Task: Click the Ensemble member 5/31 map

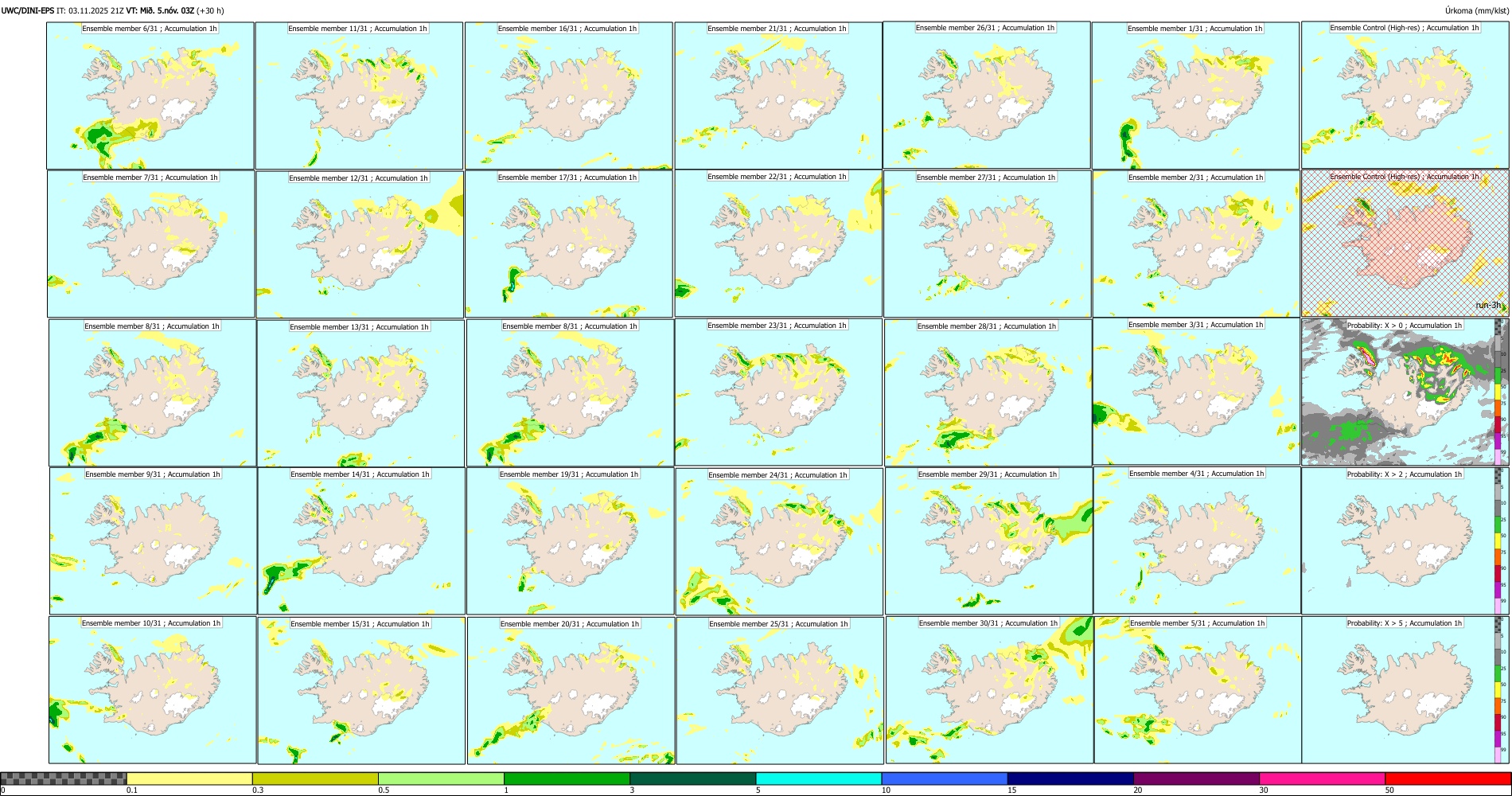Action: (1198, 690)
